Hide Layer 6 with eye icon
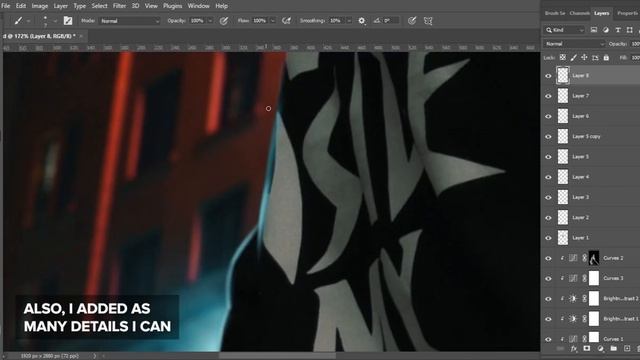Viewport: 640px width, 360px height. (548, 116)
